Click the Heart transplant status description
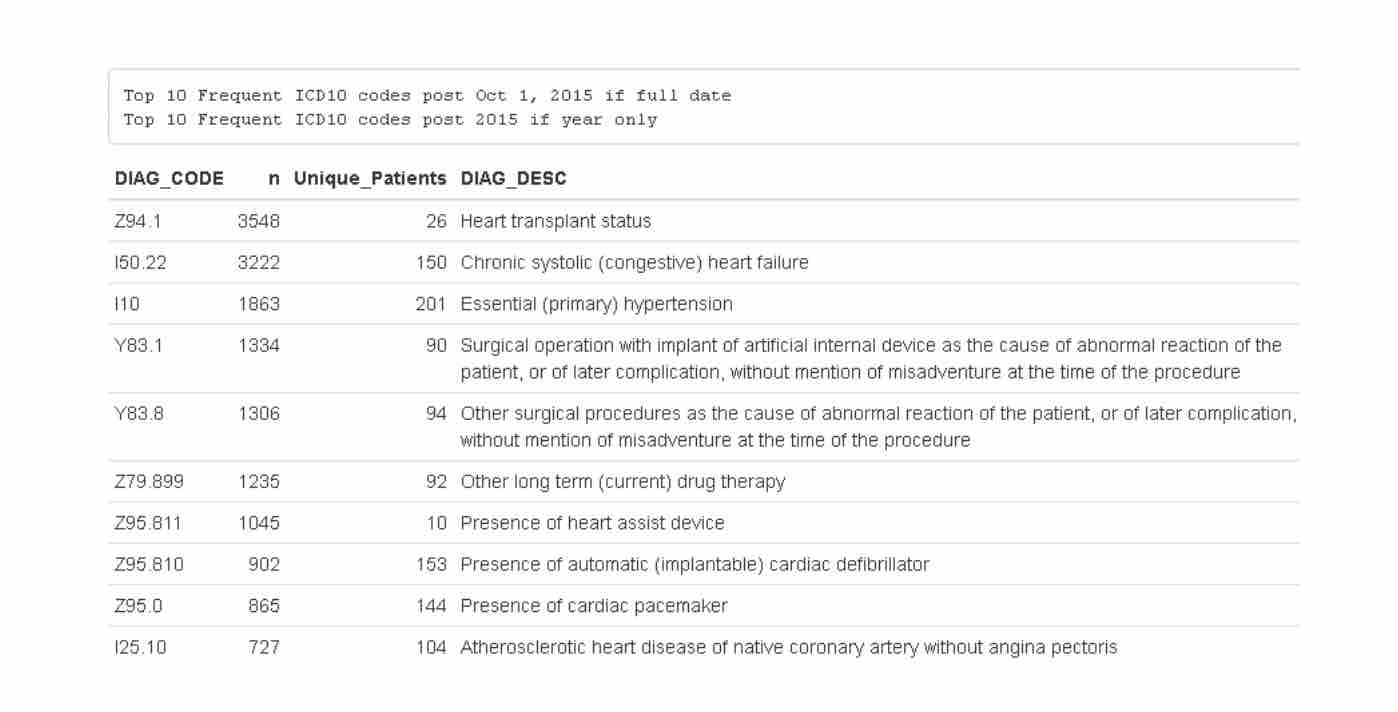The image size is (1398, 712). 555,221
